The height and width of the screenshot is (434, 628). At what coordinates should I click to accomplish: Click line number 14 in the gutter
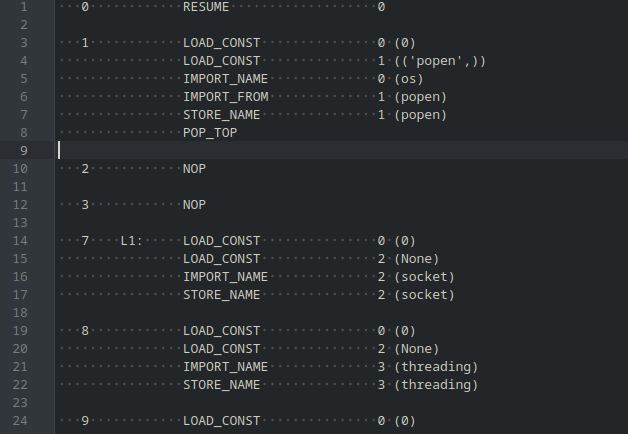point(21,241)
